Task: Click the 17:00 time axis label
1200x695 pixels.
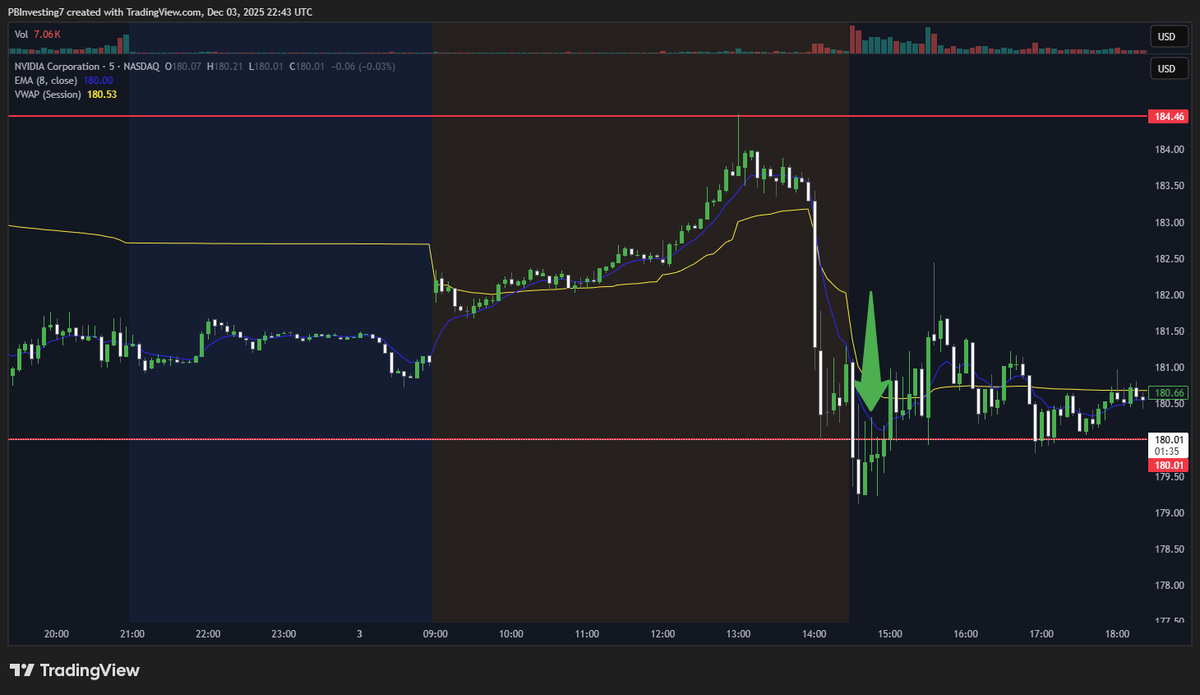Action: point(1041,634)
